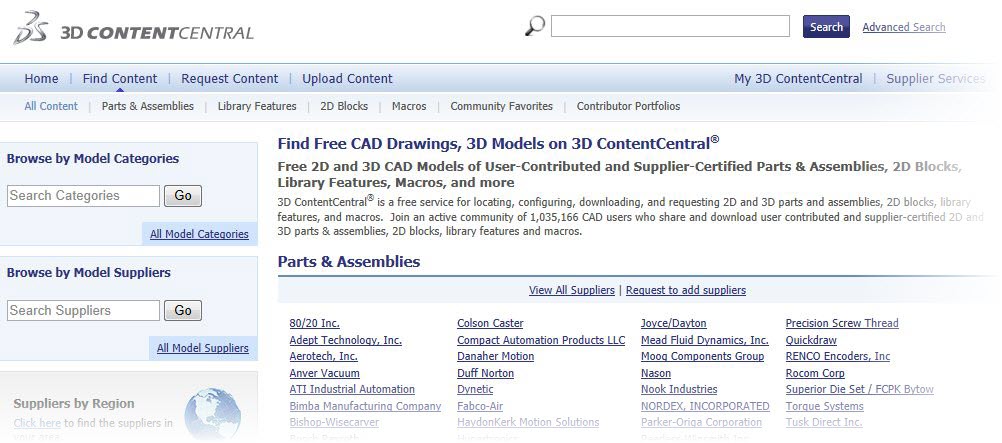Switch to the Parts & Assemblies tab
The width and height of the screenshot is (1002, 443).
click(x=148, y=106)
